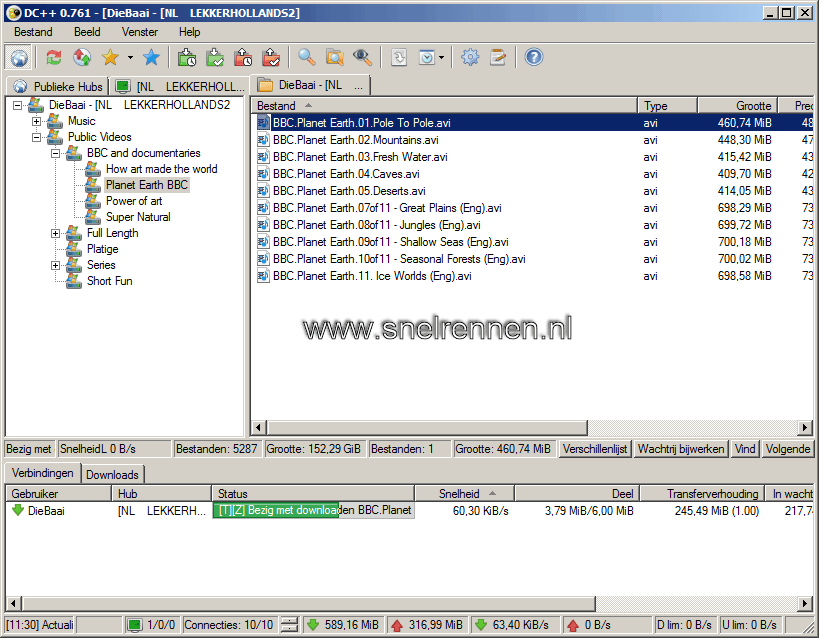
Task: Open the Bestand menu
Action: coord(33,32)
